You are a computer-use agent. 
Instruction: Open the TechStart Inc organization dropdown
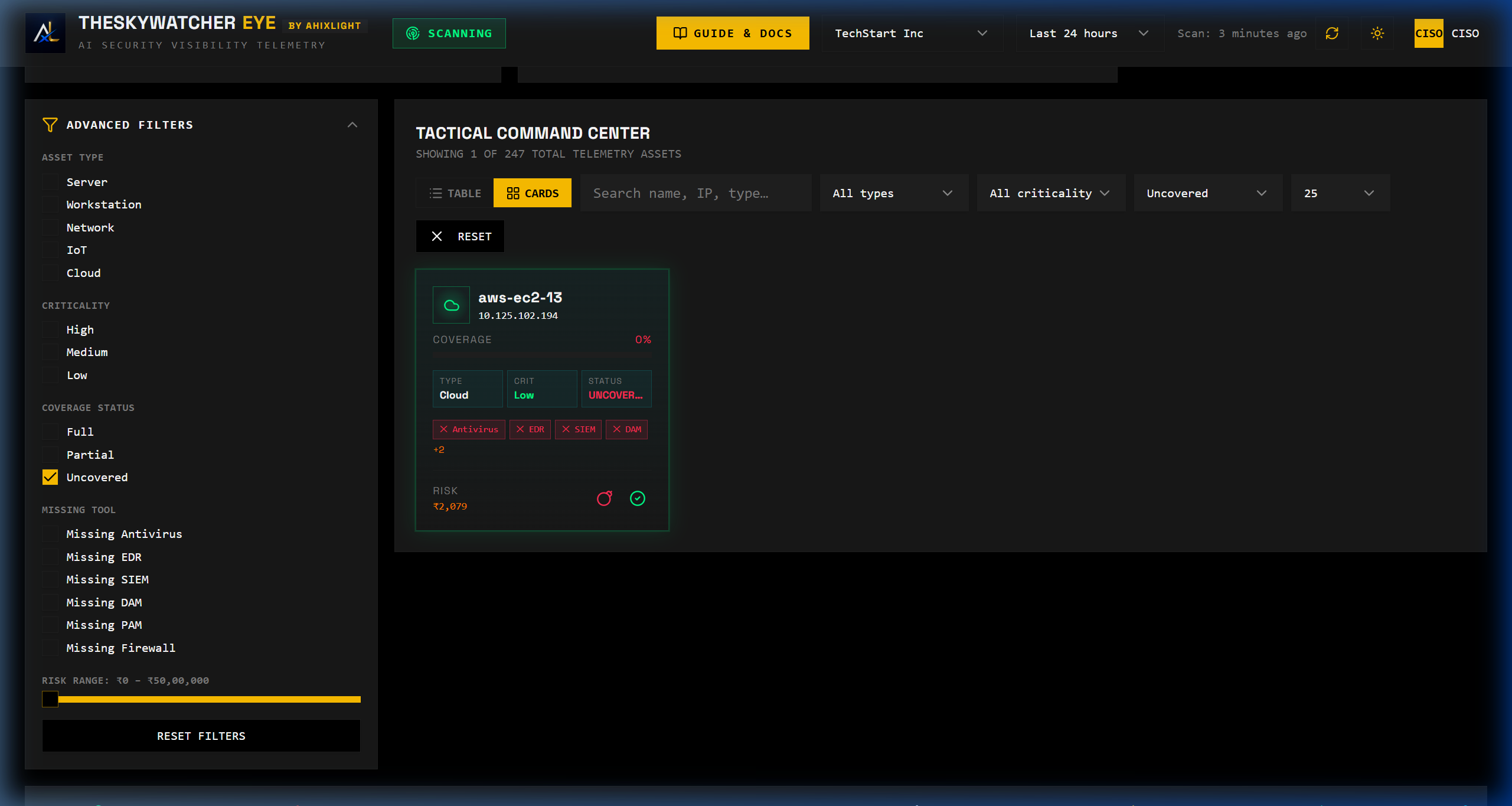click(912, 33)
